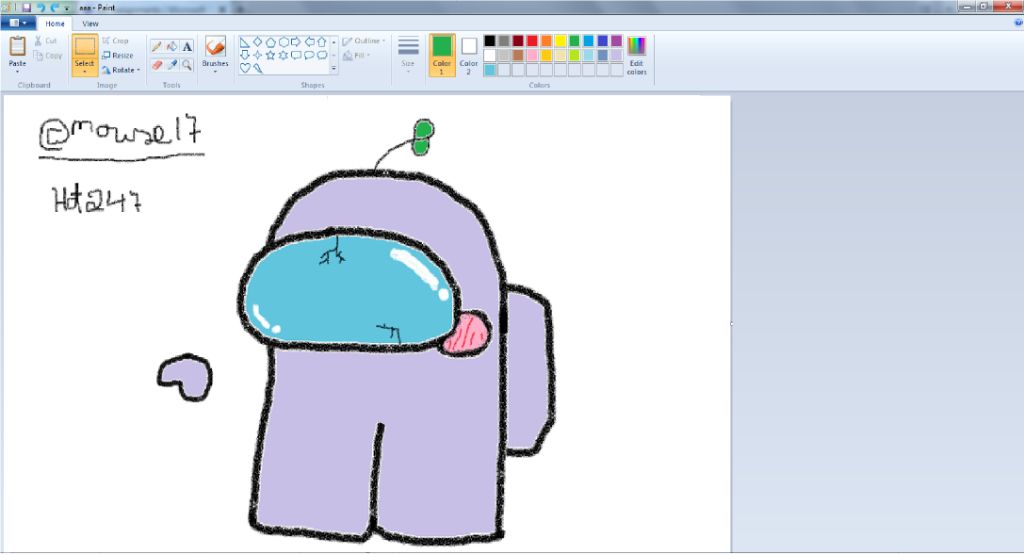
Task: Open the Resize dialog
Action: click(118, 56)
